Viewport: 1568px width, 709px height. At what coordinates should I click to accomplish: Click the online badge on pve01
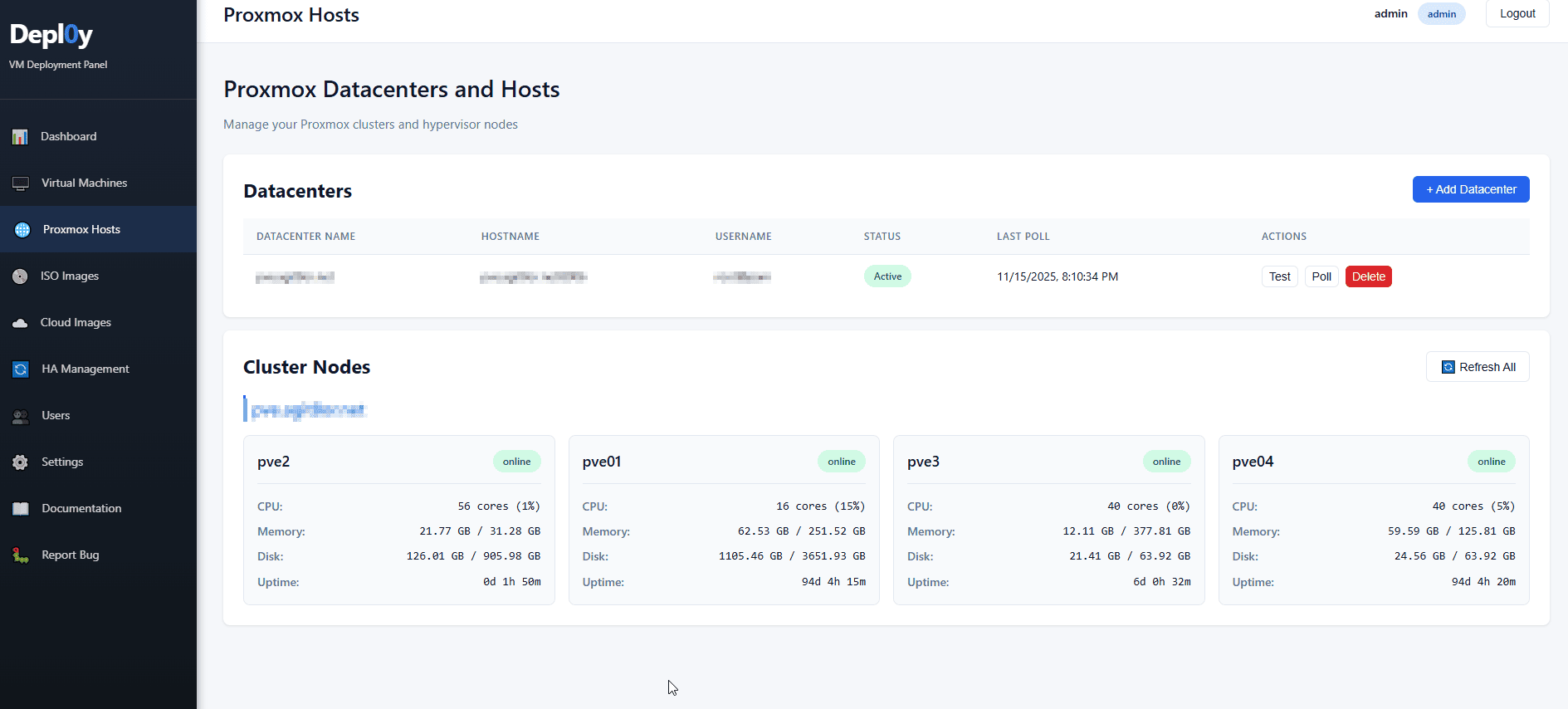coord(842,462)
